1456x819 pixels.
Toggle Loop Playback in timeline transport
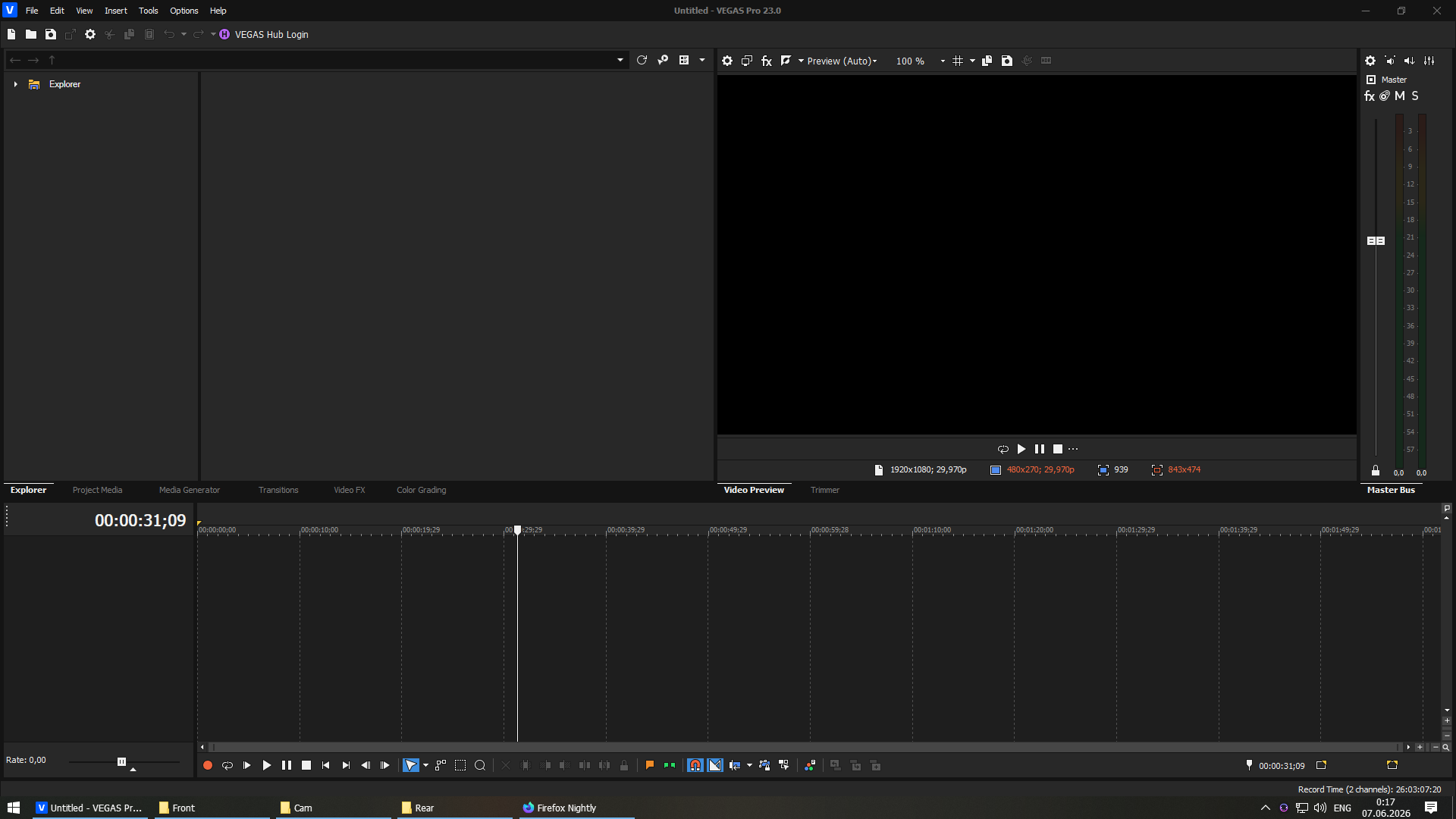tap(227, 765)
